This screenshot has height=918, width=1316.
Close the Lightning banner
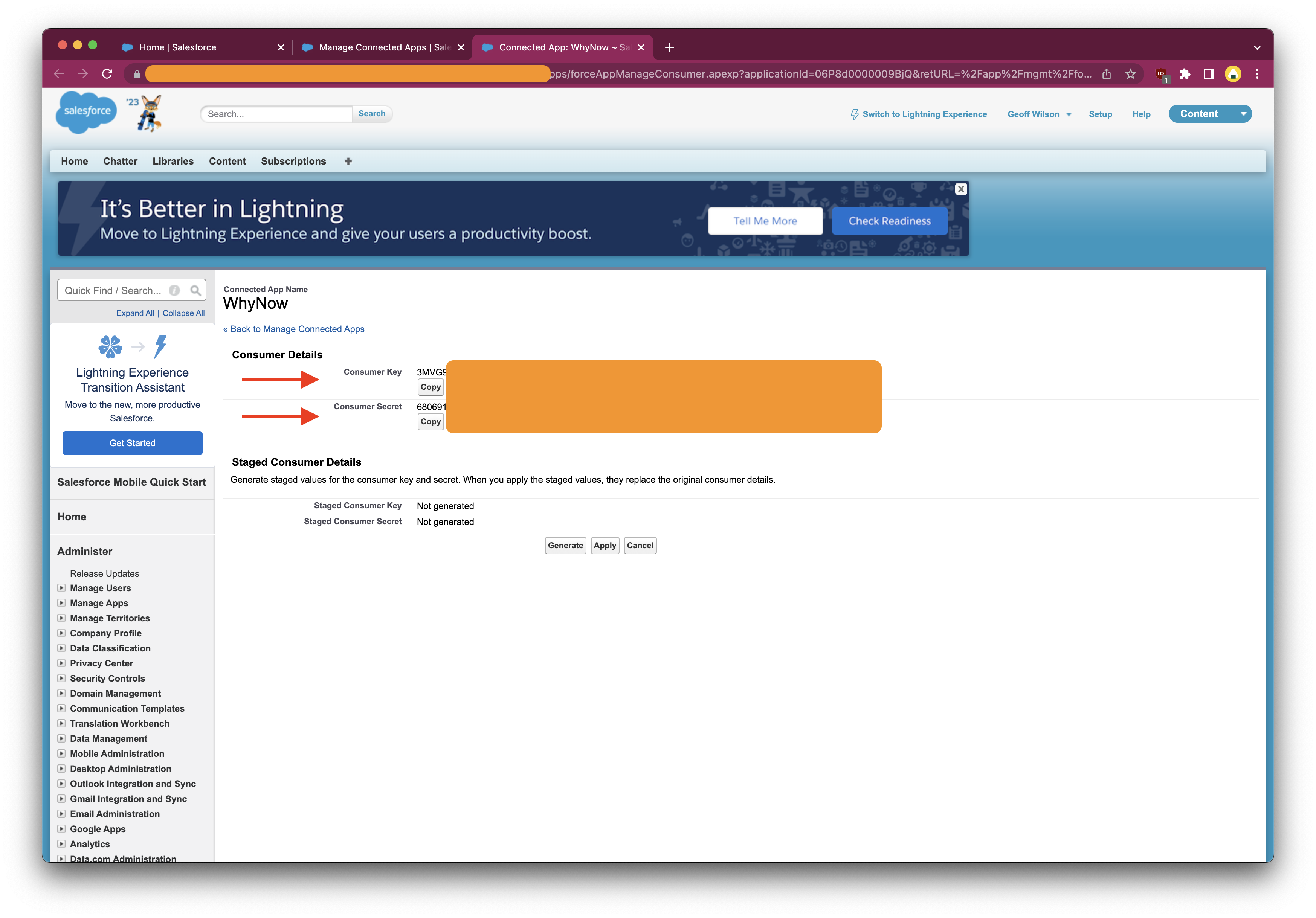(x=961, y=189)
